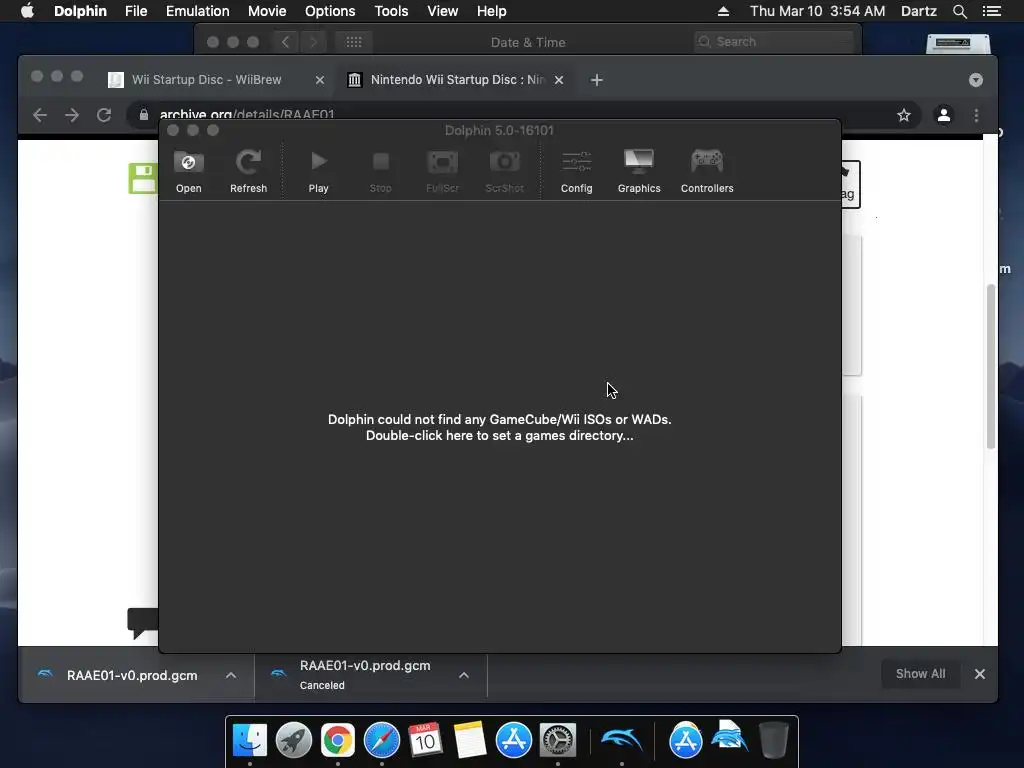
Task: Switch to Wii Startup Disc - WiiBrew tab
Action: [x=206, y=80]
